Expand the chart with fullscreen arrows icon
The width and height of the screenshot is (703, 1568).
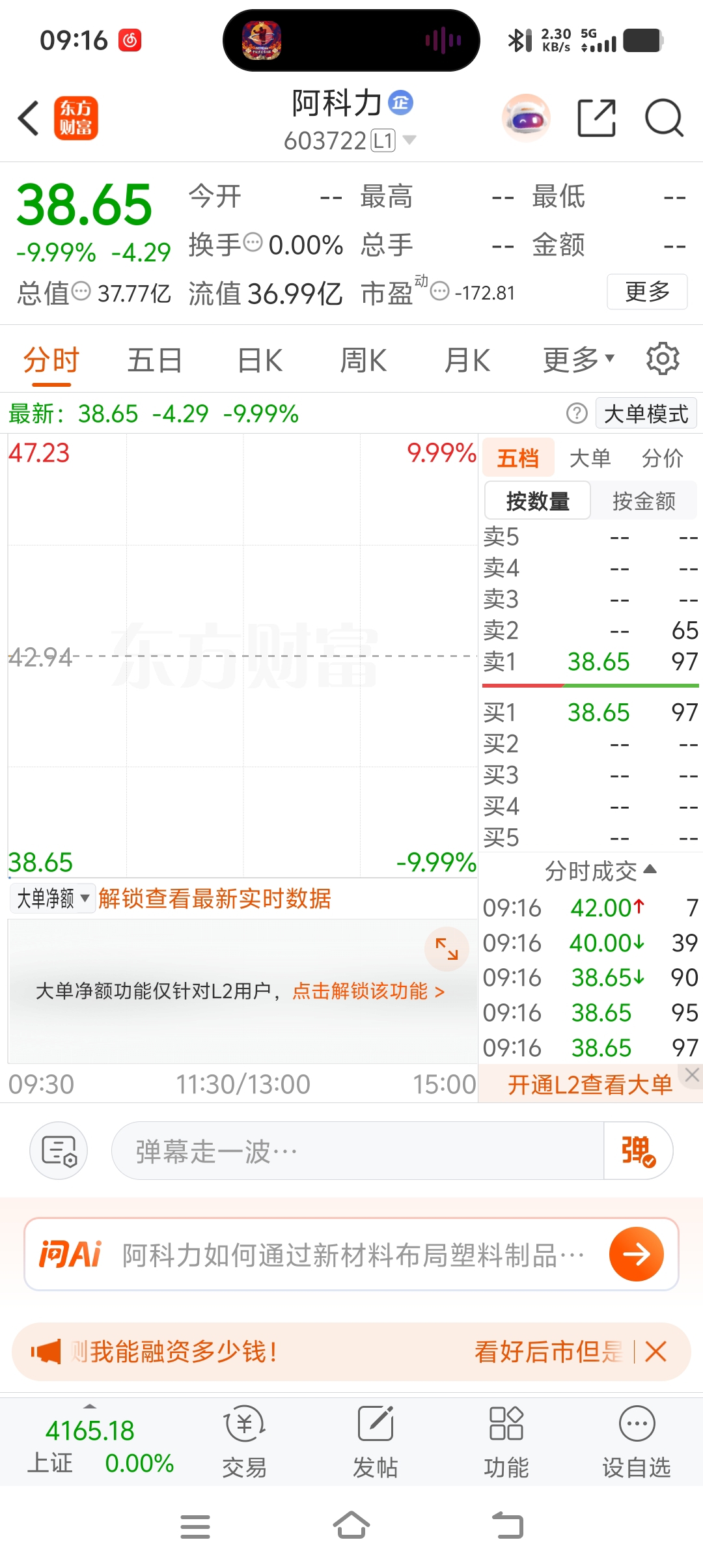tap(447, 949)
